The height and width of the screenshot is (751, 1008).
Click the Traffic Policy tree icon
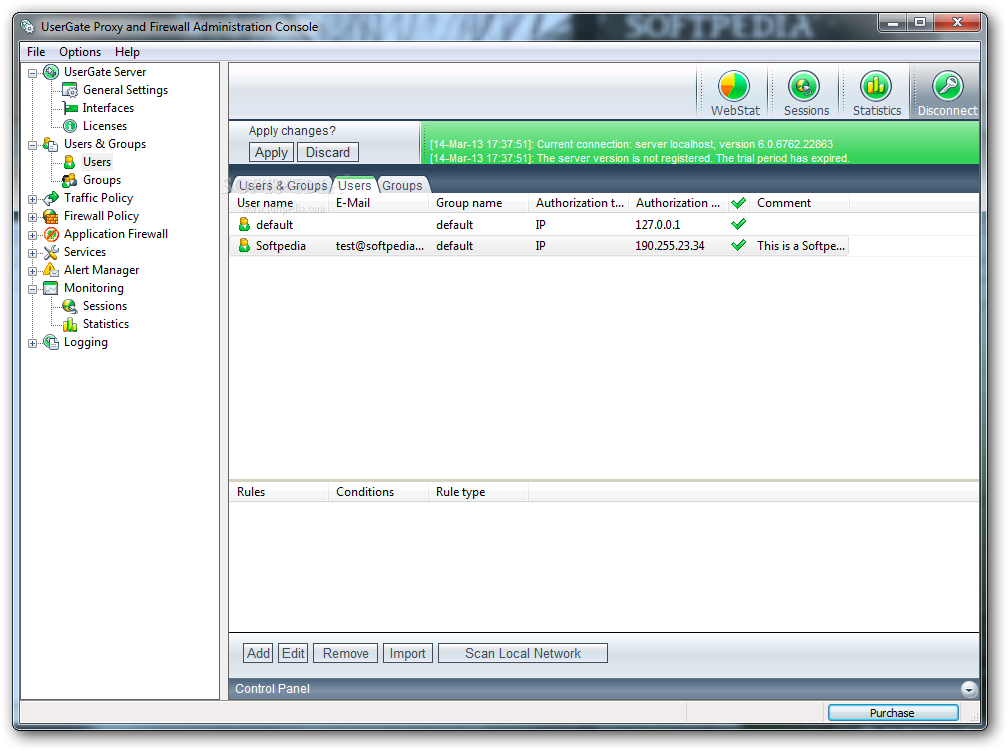pyautogui.click(x=51, y=198)
